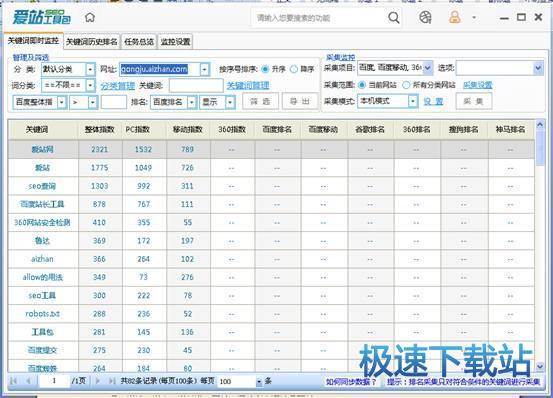This screenshot has height=398, width=553.
Task: Go to next page of records
Action: (98, 381)
